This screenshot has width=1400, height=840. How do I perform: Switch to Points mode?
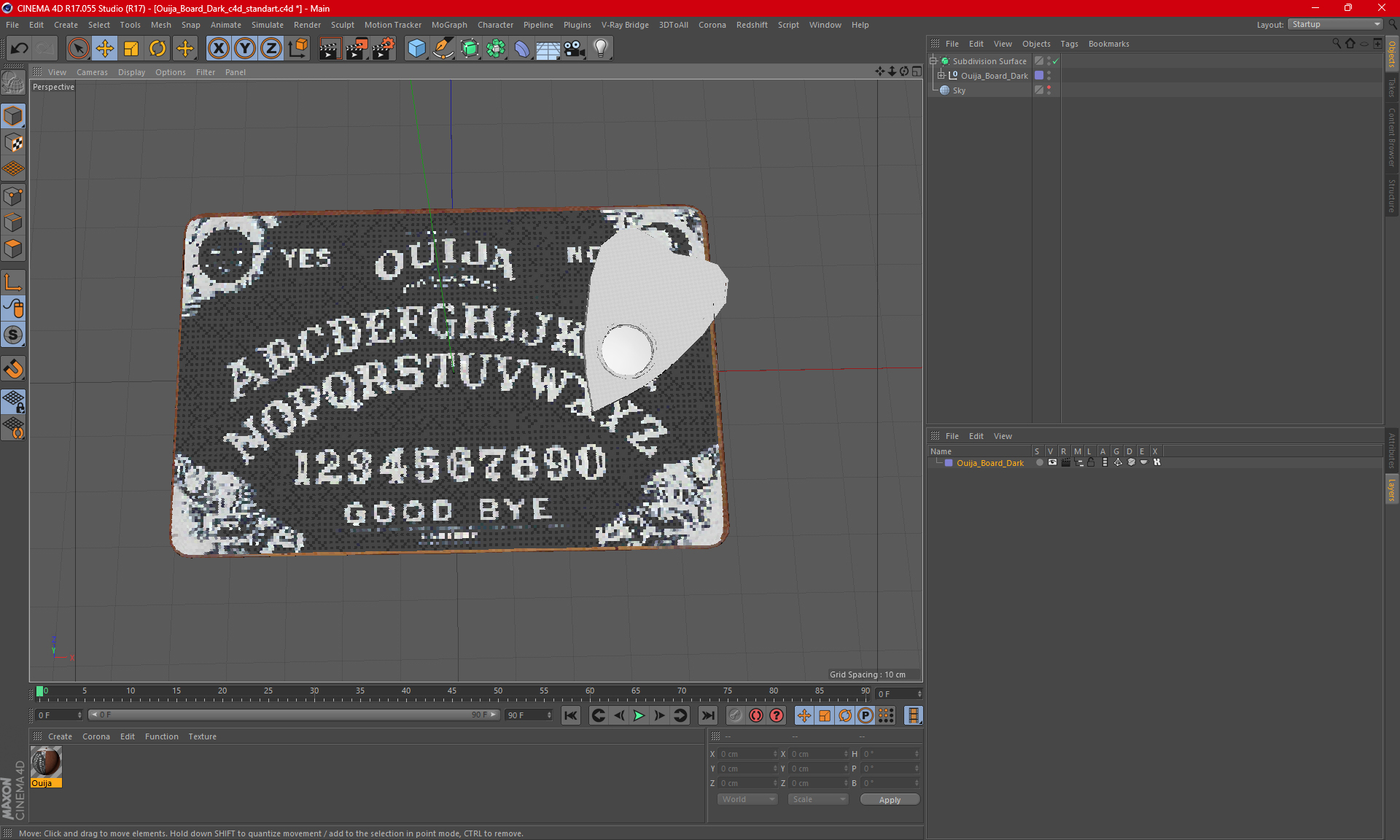[x=13, y=196]
